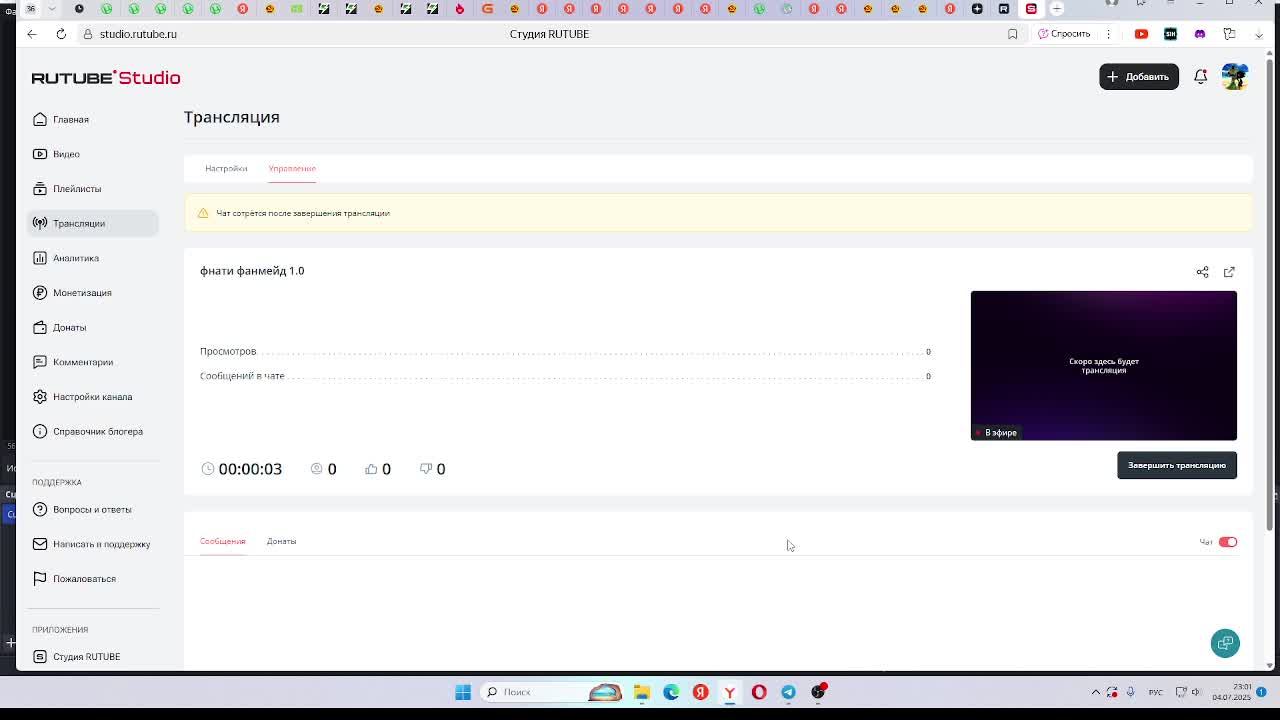Viewport: 1280px width, 720px height.
Task: Click the thumbs-up likes counter icon
Action: click(x=371, y=468)
